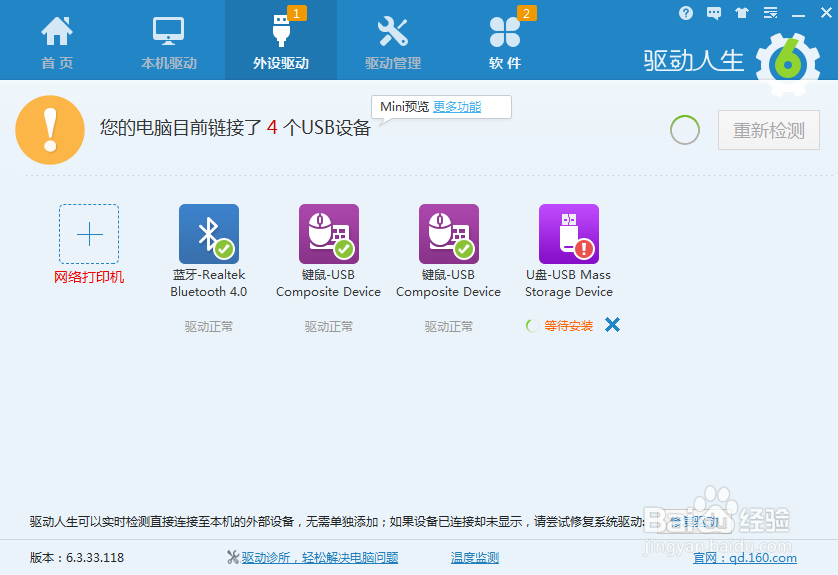Image resolution: width=838 pixels, height=575 pixels.
Task: Click the 驱动人生 6 gear logo
Action: tap(788, 63)
